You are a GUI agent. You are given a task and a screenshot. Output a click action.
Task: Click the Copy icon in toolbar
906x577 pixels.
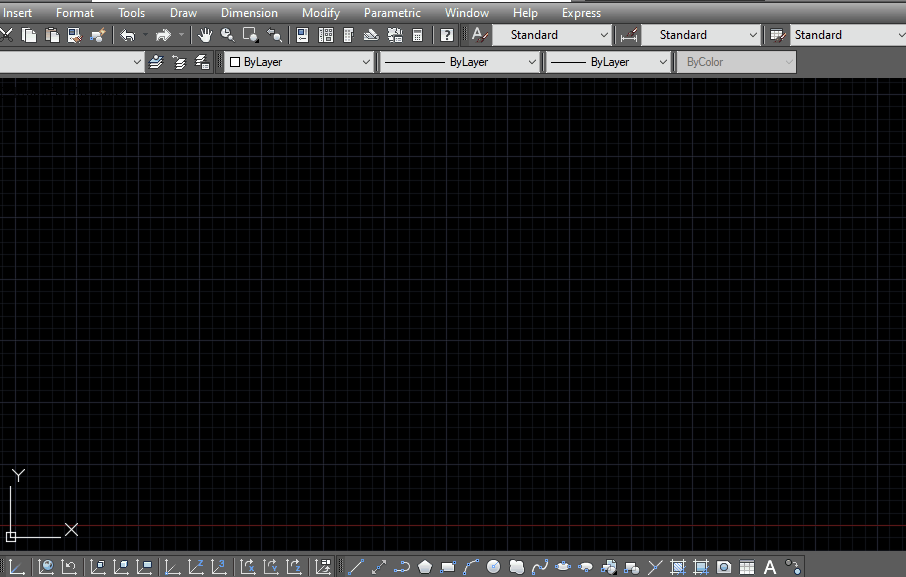[28, 35]
